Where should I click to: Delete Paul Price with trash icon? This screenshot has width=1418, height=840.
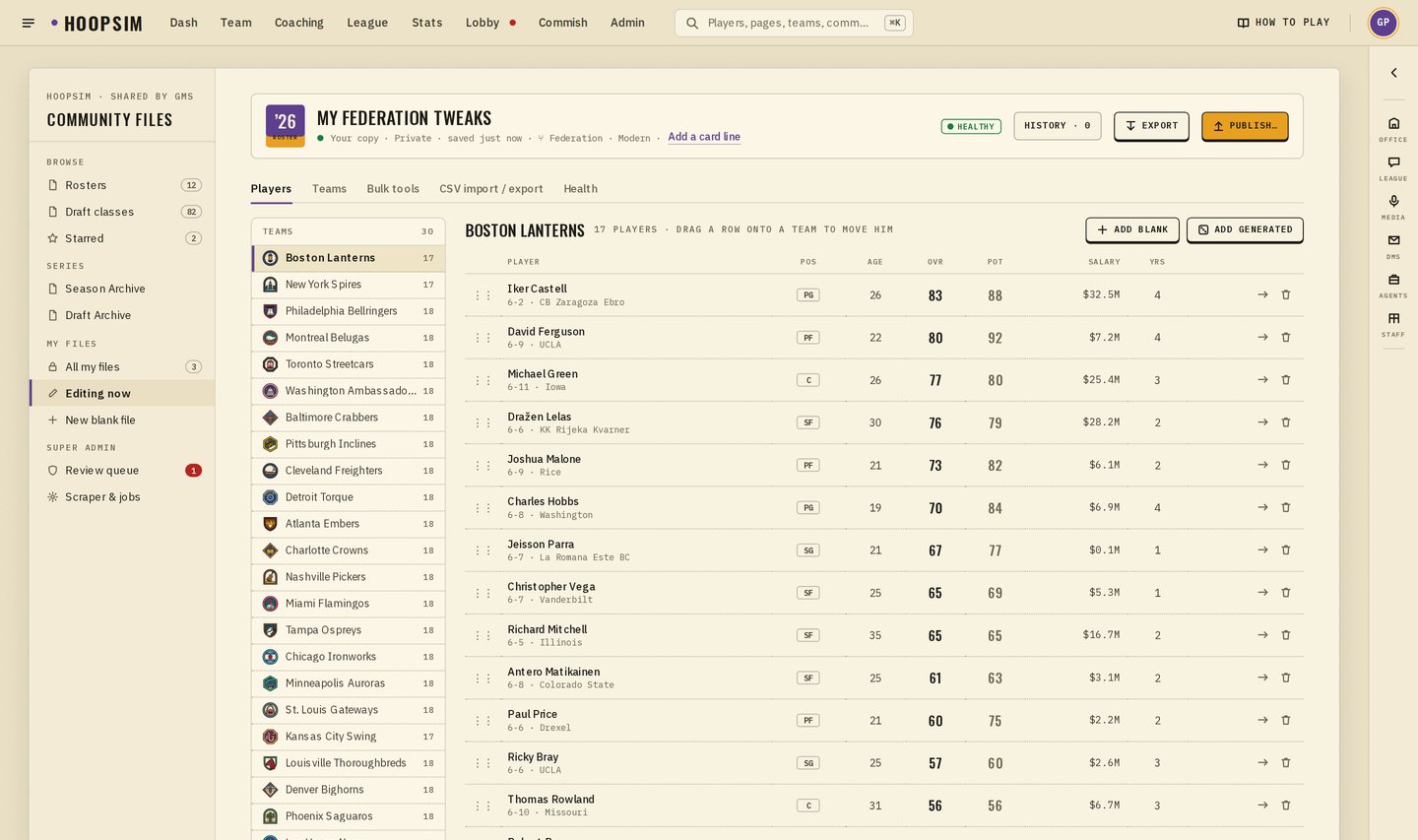click(1285, 720)
